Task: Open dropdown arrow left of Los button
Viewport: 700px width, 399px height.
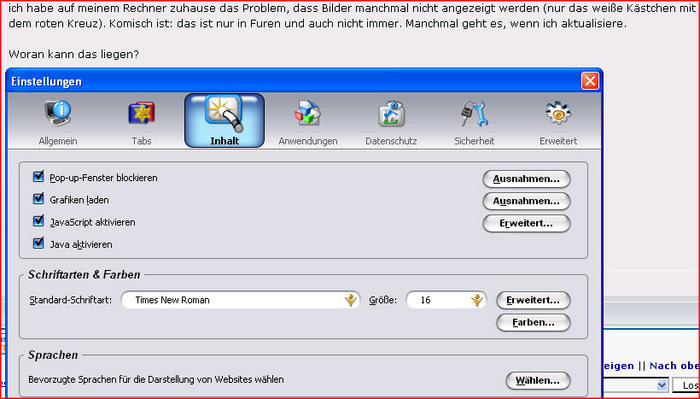Action: pyautogui.click(x=662, y=385)
